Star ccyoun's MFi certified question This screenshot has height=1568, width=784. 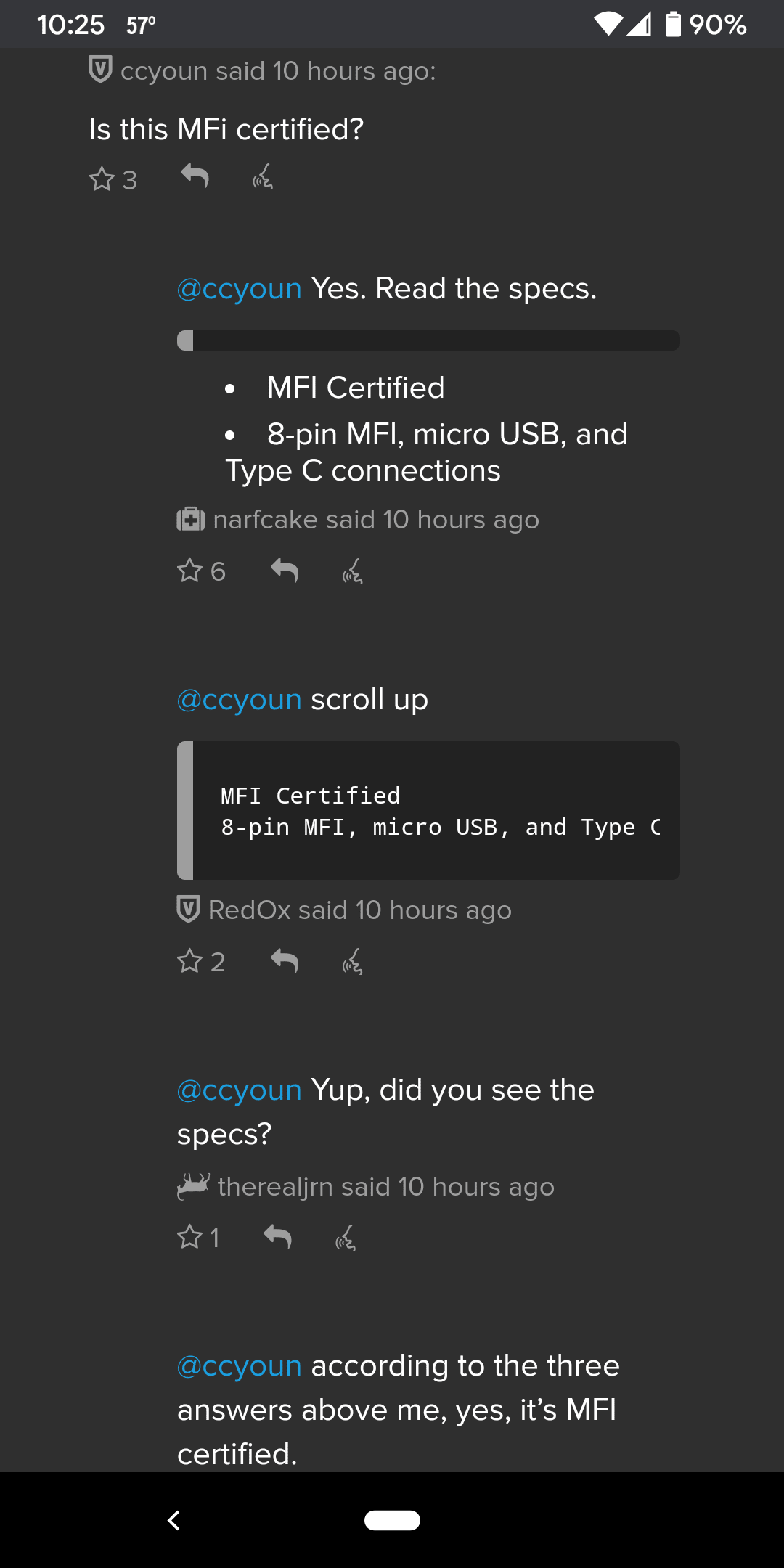[x=102, y=179]
